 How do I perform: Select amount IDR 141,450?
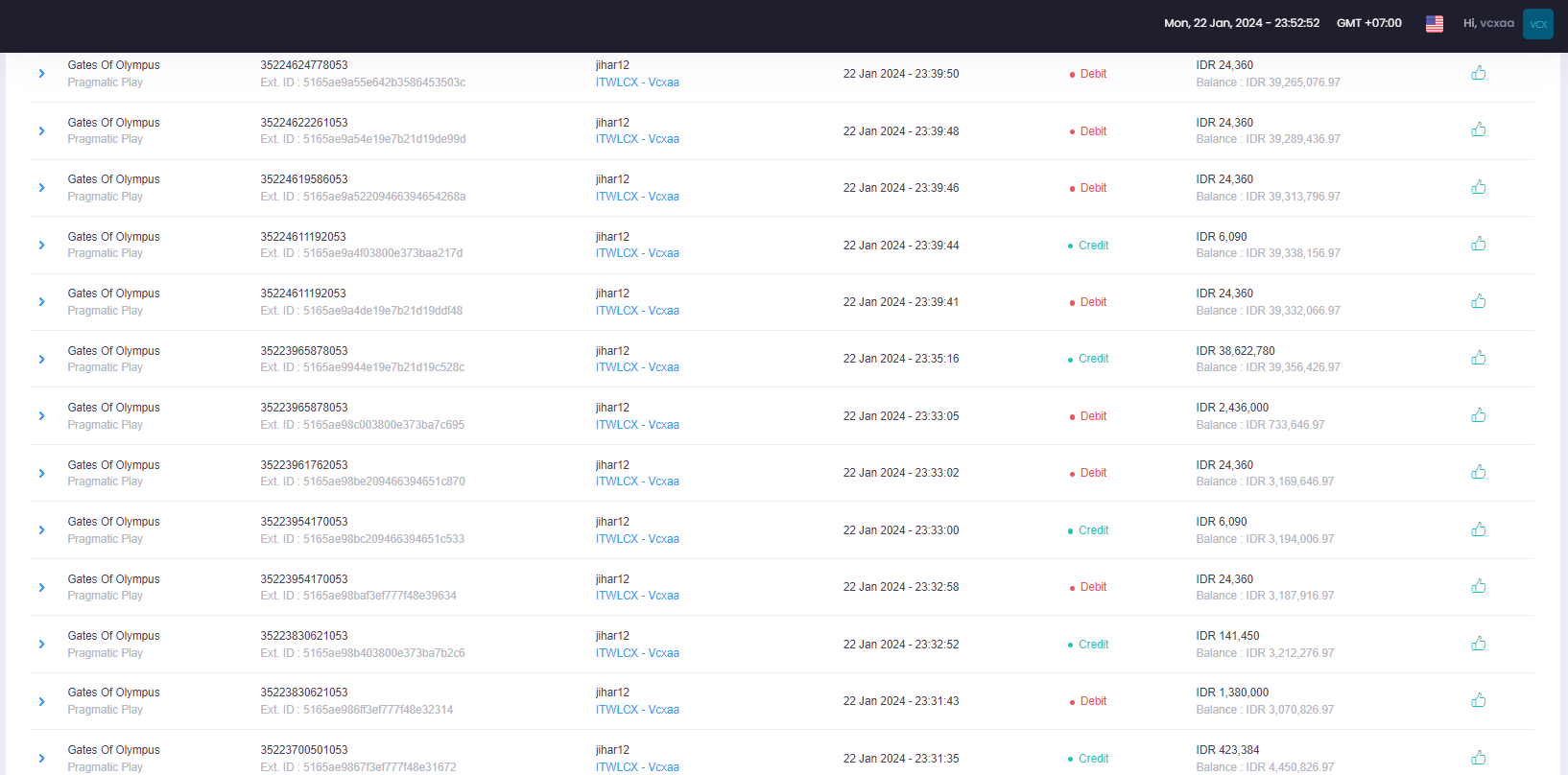pyautogui.click(x=1227, y=636)
